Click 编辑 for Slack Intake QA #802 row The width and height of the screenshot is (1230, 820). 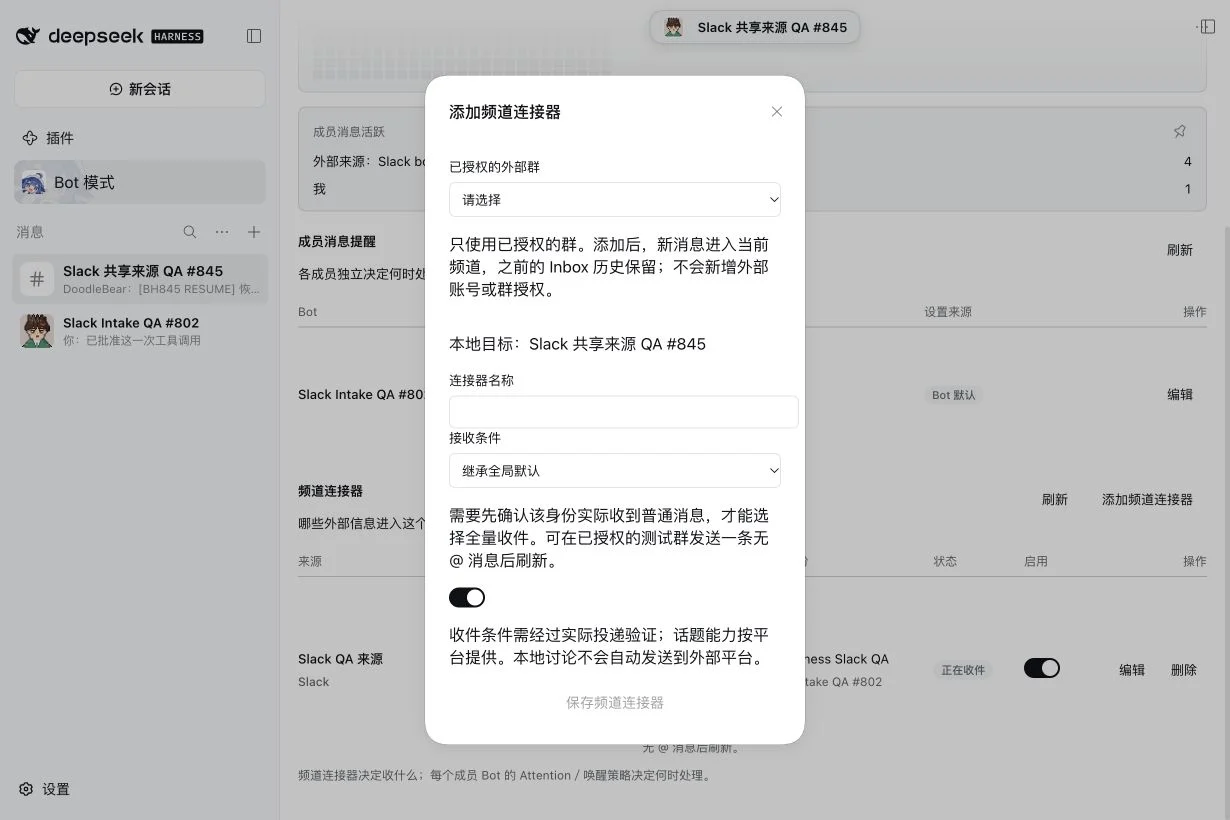click(1180, 395)
